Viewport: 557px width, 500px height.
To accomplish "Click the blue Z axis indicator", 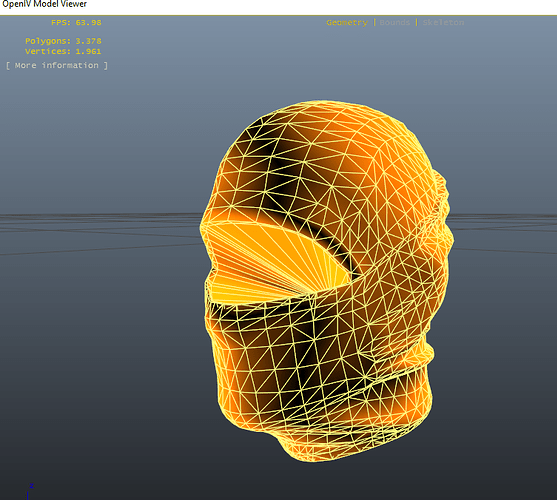I will (30, 490).
